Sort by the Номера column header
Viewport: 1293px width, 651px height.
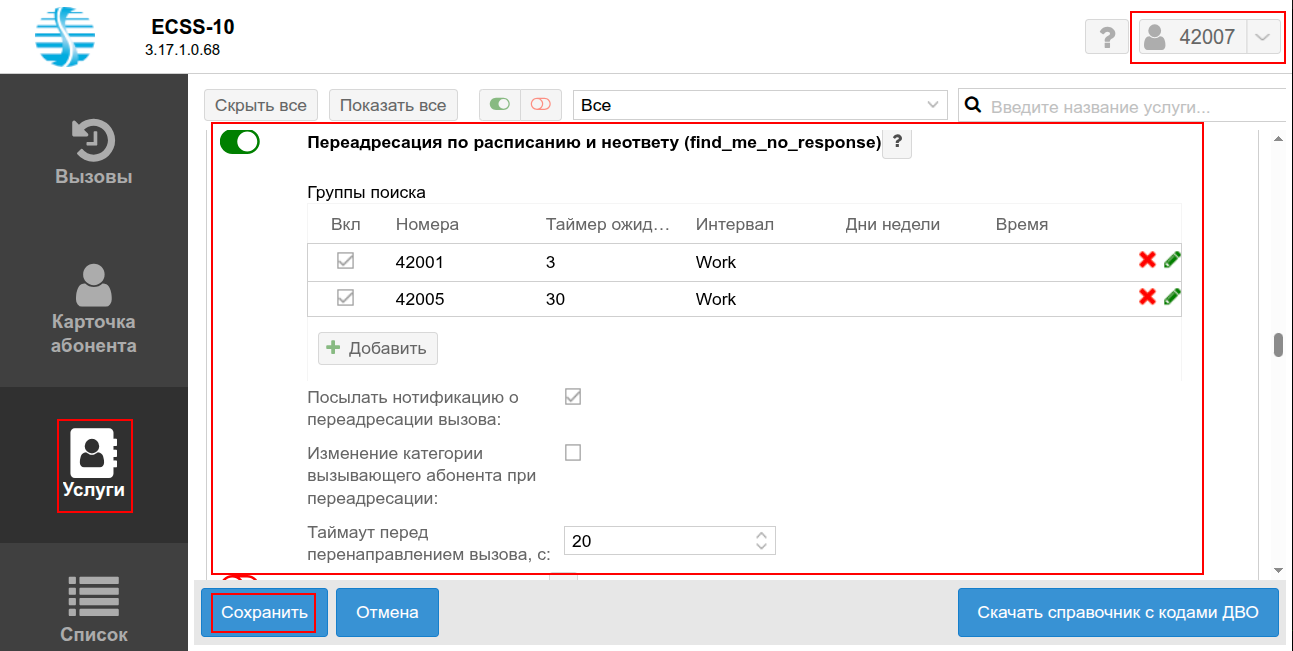427,224
